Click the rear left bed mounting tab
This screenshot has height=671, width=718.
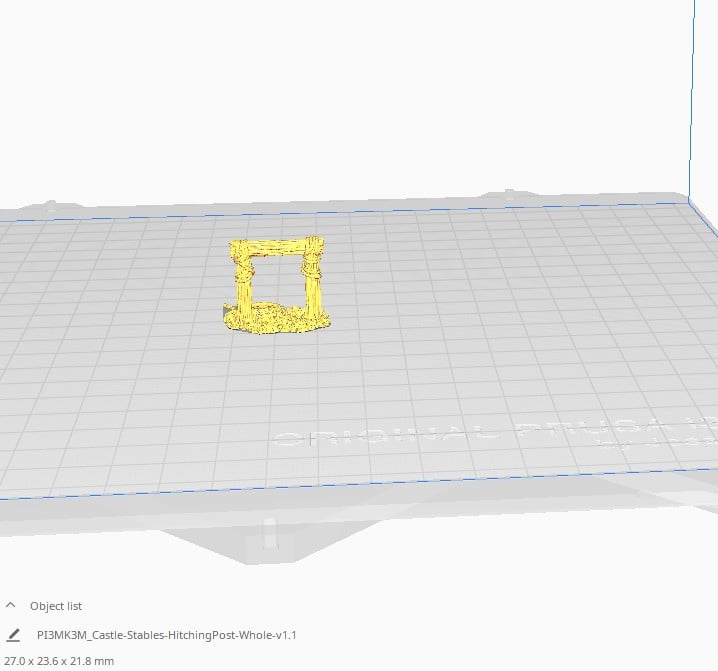point(51,206)
